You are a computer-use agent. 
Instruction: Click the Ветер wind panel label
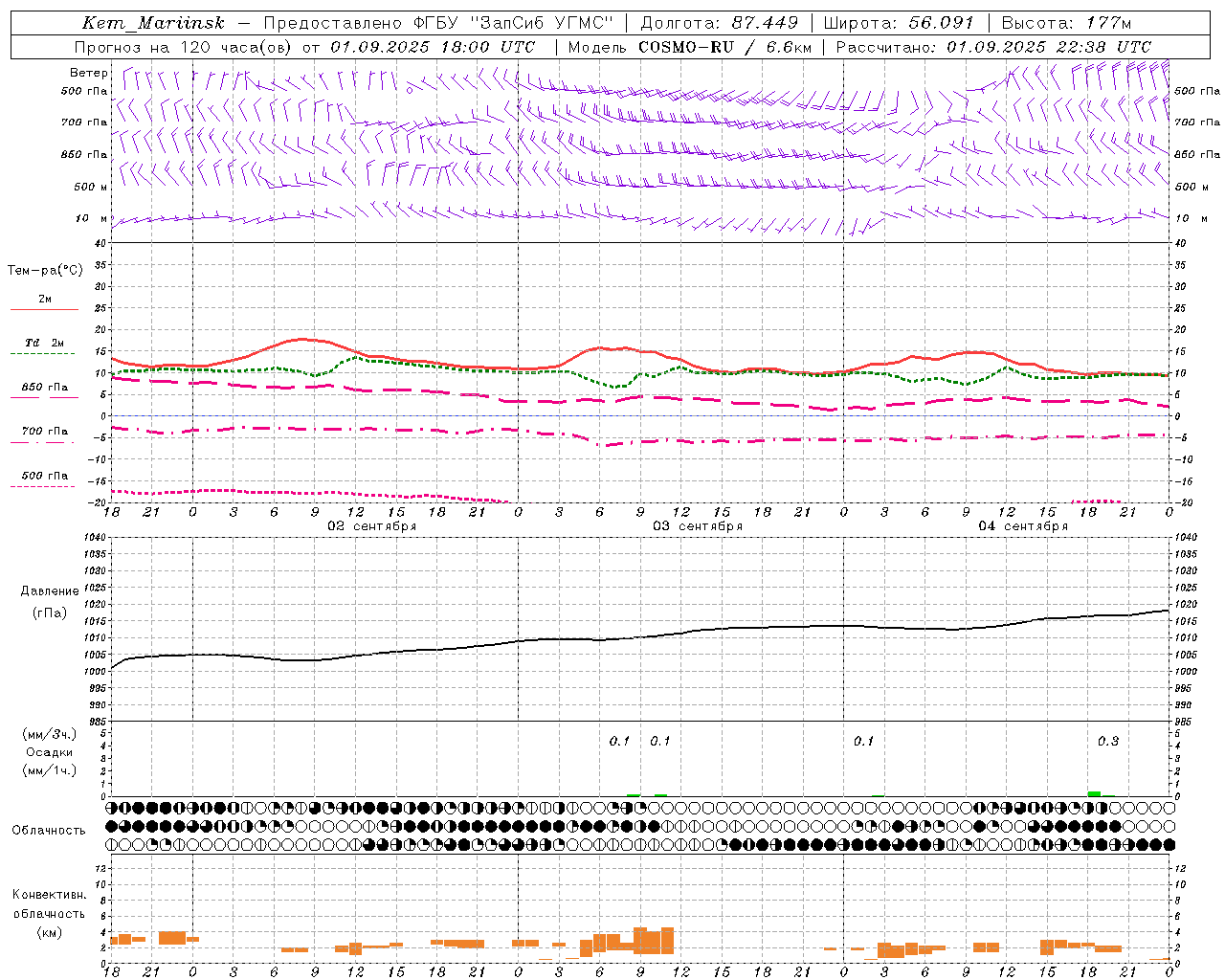[88, 73]
